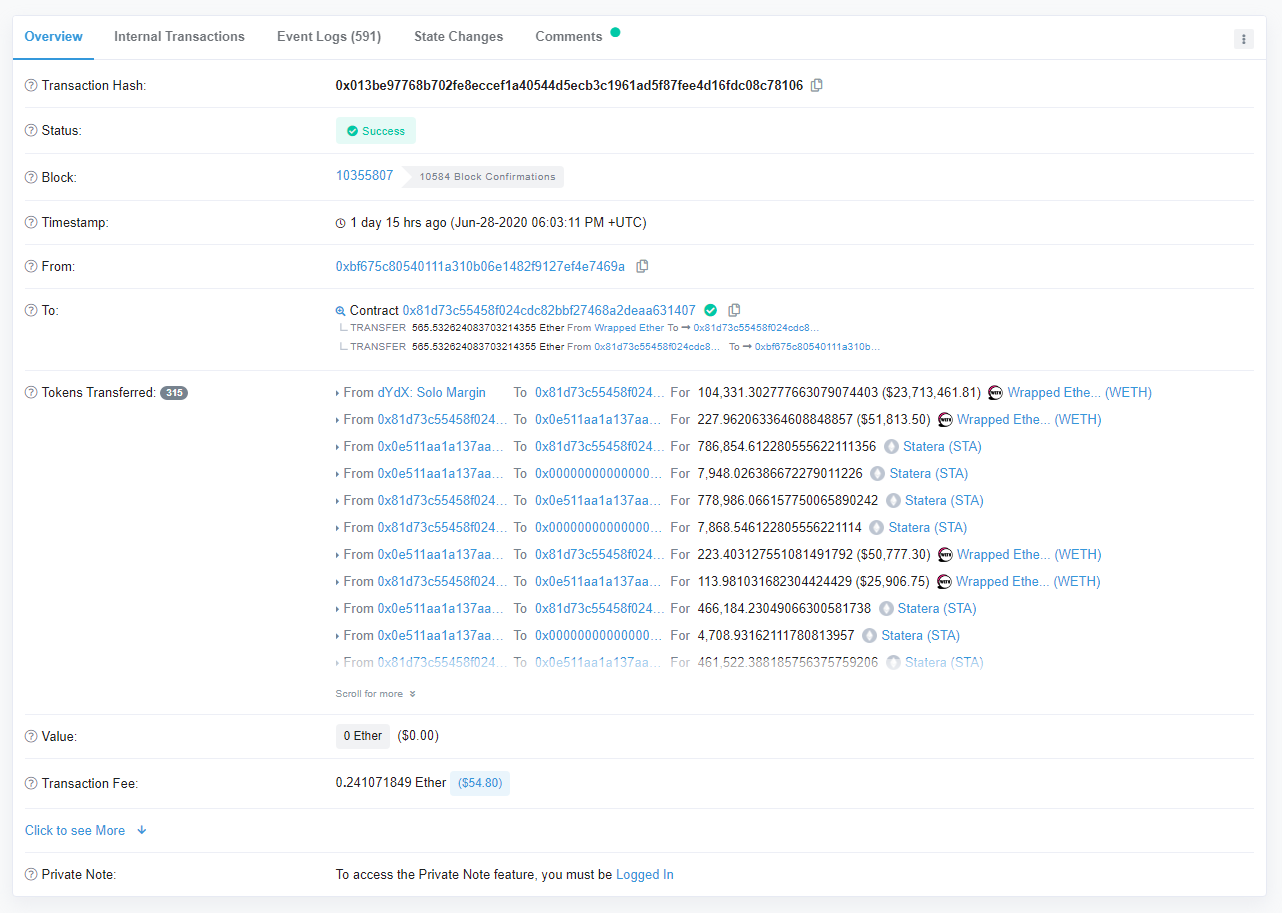Click the 315 tokens transferred count badge
This screenshot has height=913, width=1282.
point(174,393)
